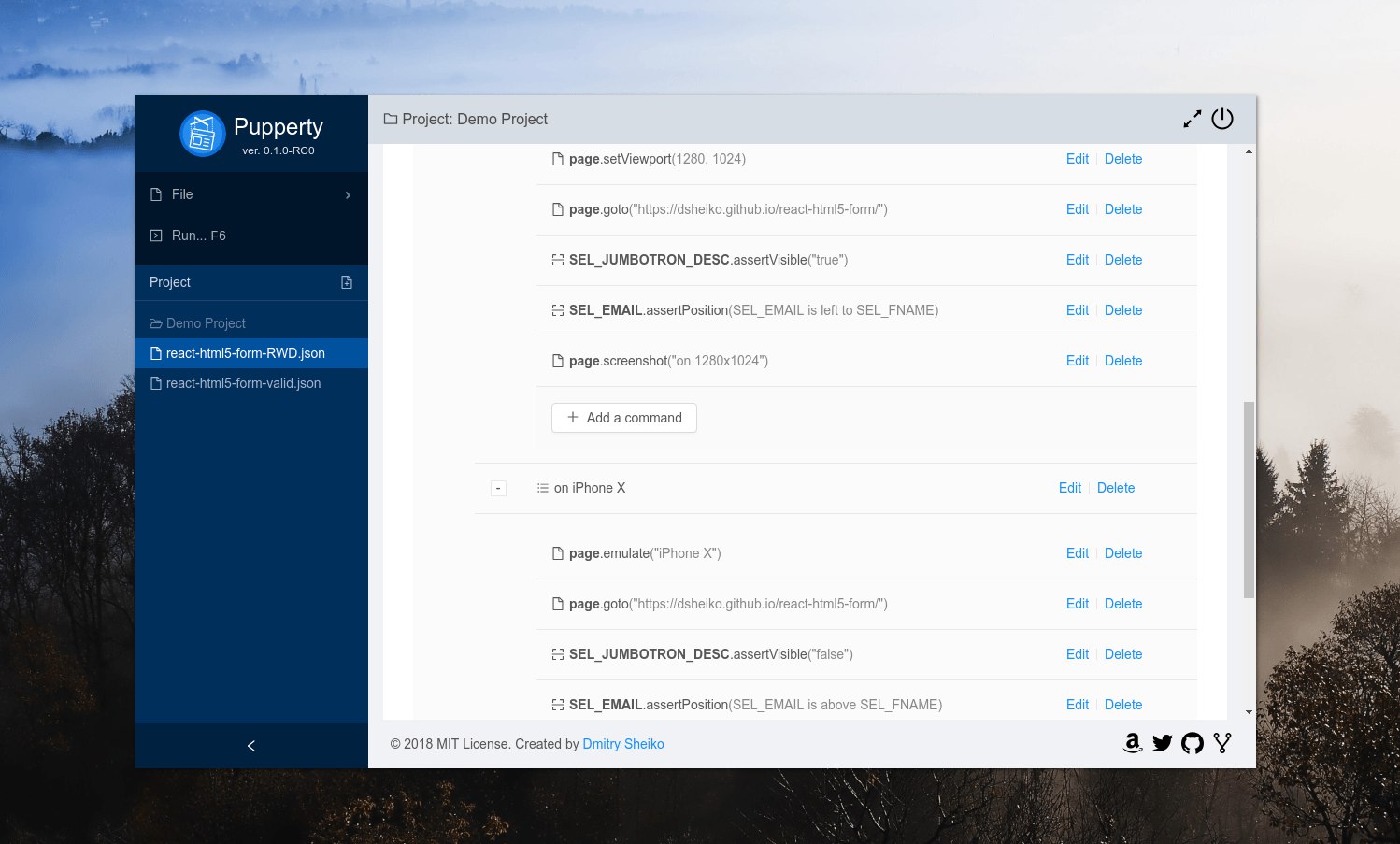
Task: Select Run... F6 menu item
Action: (251, 236)
